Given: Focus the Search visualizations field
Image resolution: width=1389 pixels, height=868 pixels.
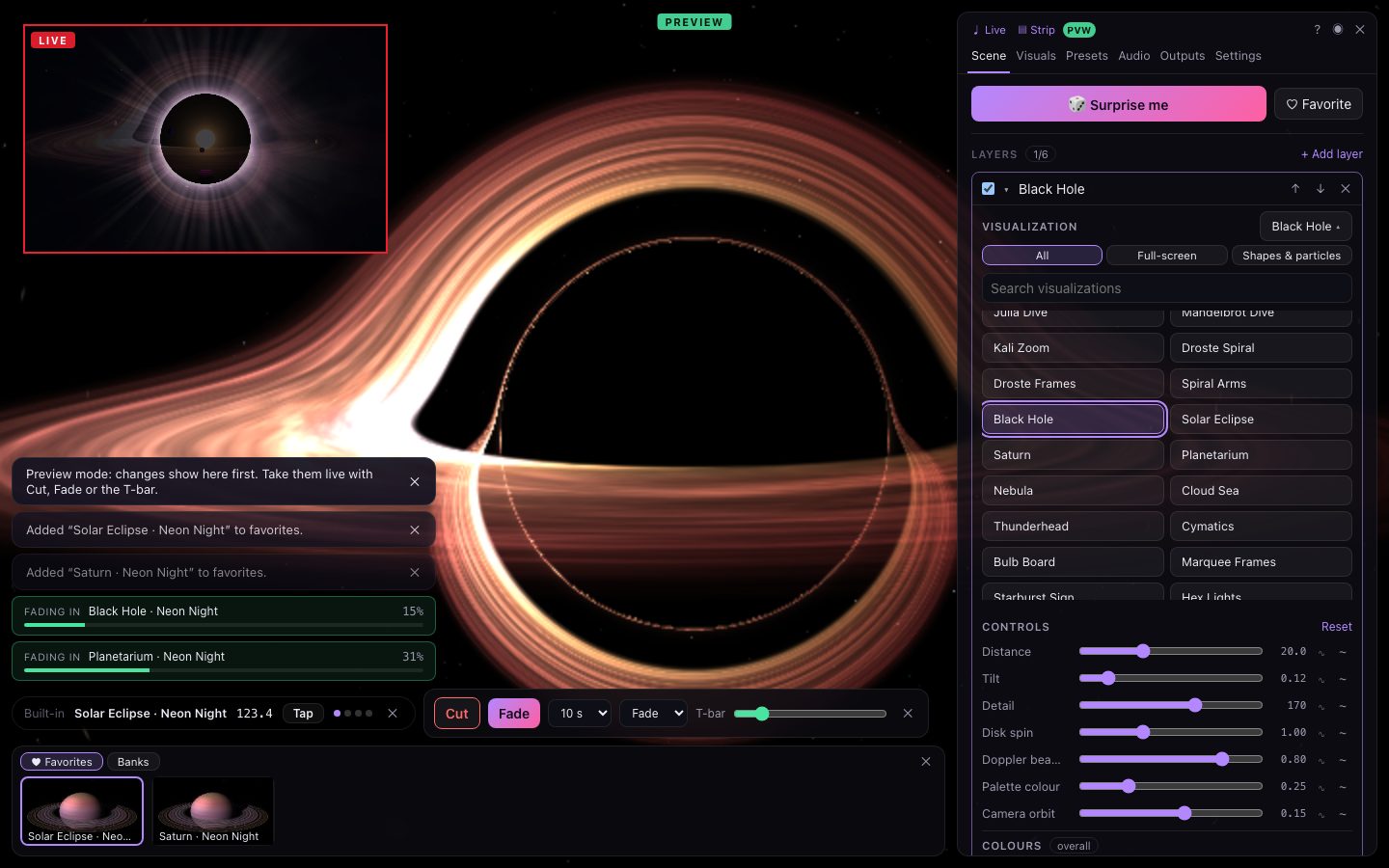Looking at the screenshot, I should click(x=1167, y=288).
